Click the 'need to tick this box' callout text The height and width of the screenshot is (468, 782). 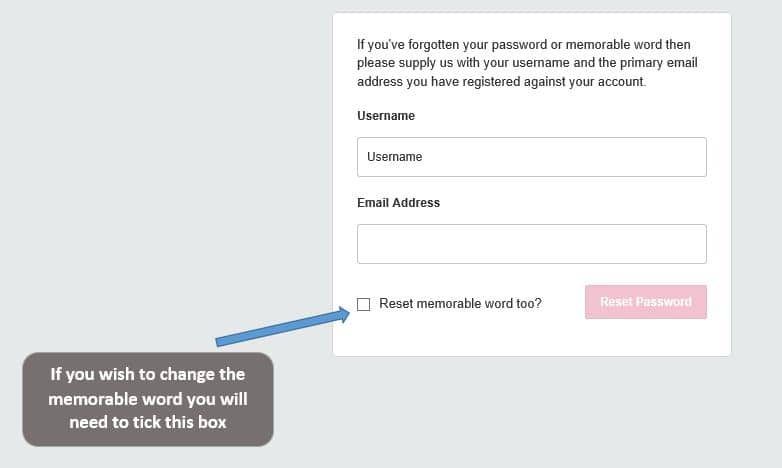coord(147,422)
